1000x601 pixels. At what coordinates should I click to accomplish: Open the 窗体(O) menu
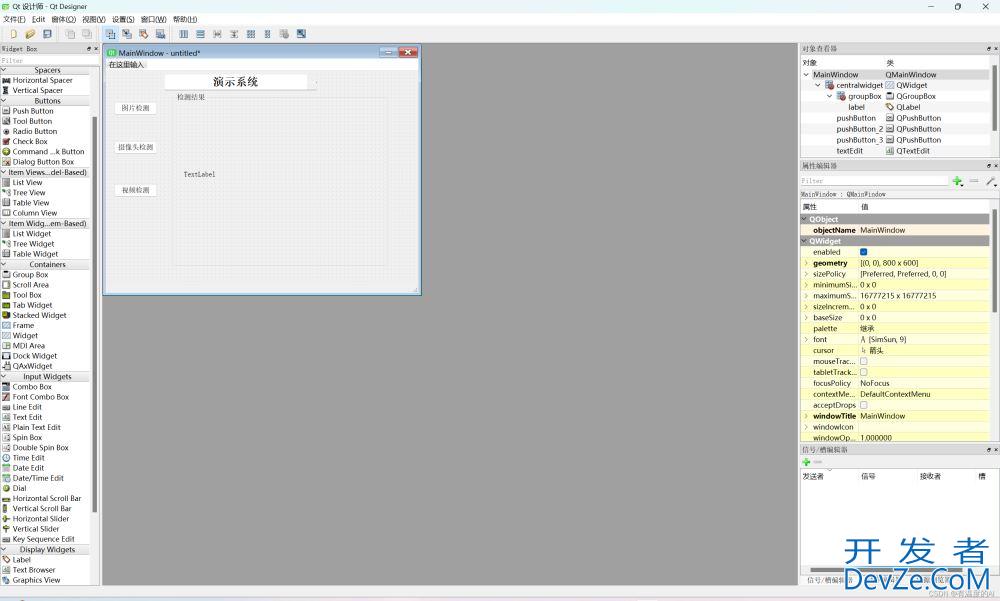tap(63, 19)
